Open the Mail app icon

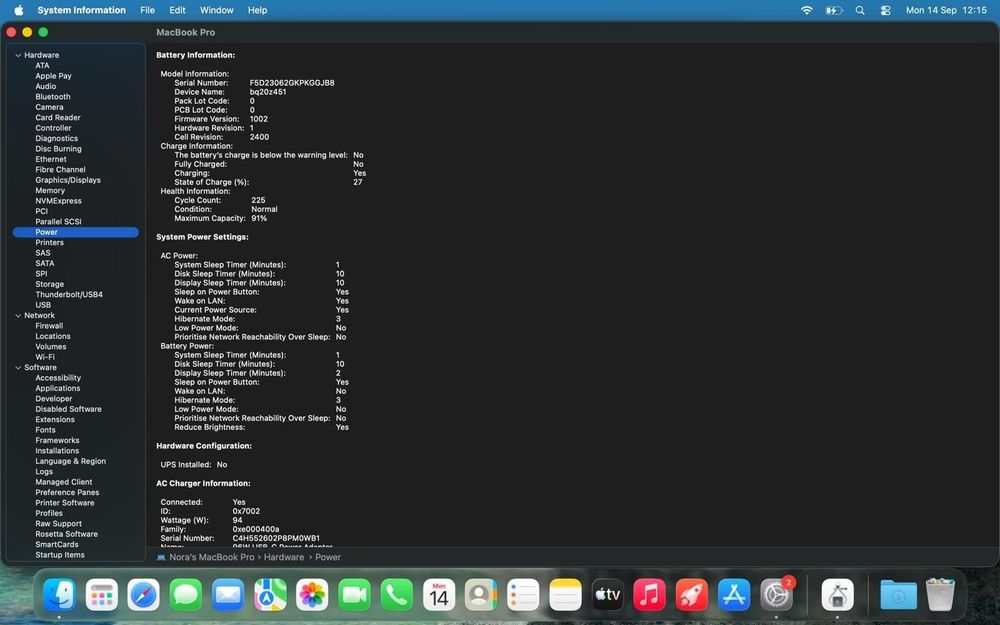point(228,594)
